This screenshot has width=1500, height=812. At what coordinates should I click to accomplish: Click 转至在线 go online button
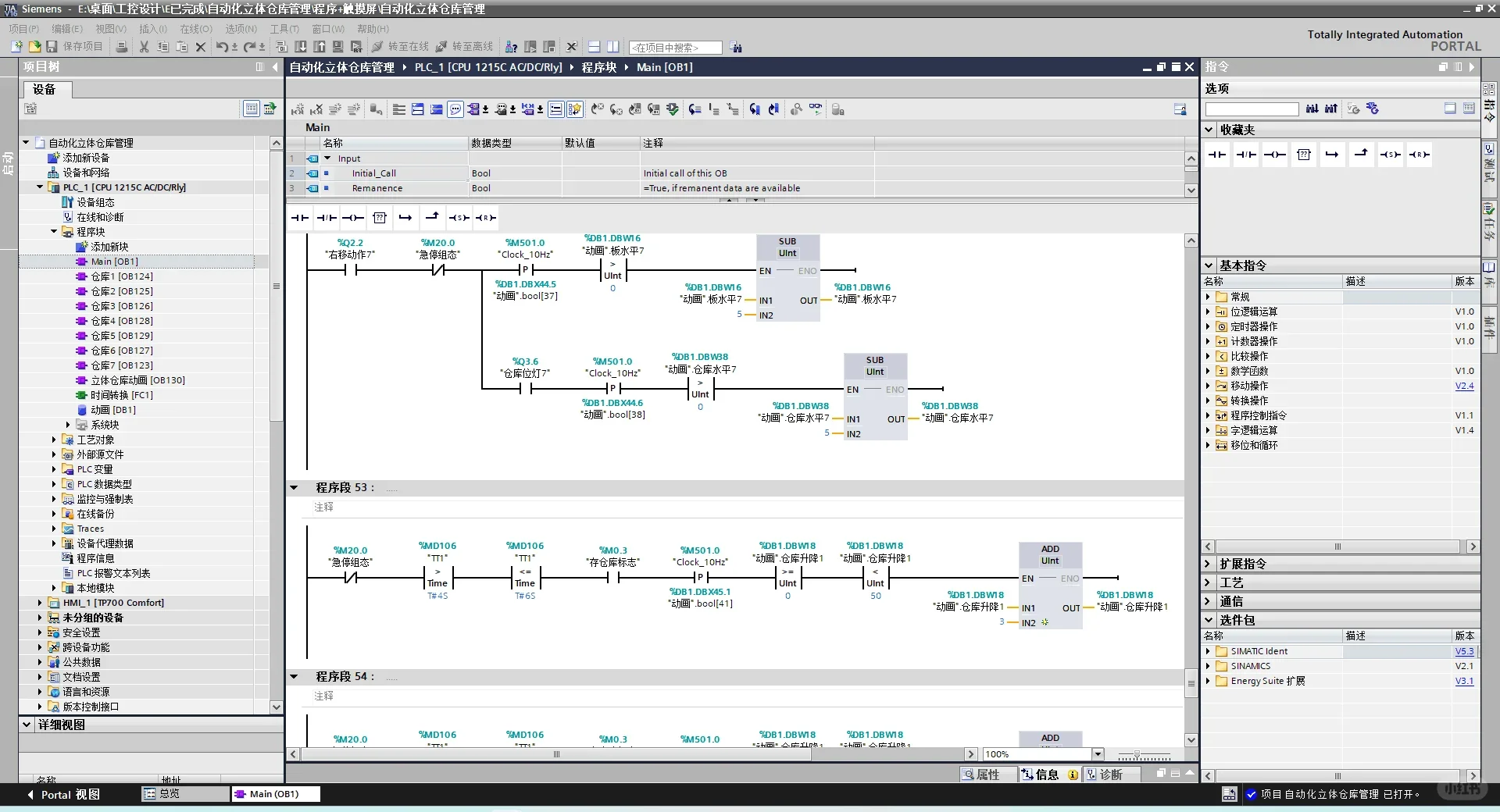(x=401, y=47)
